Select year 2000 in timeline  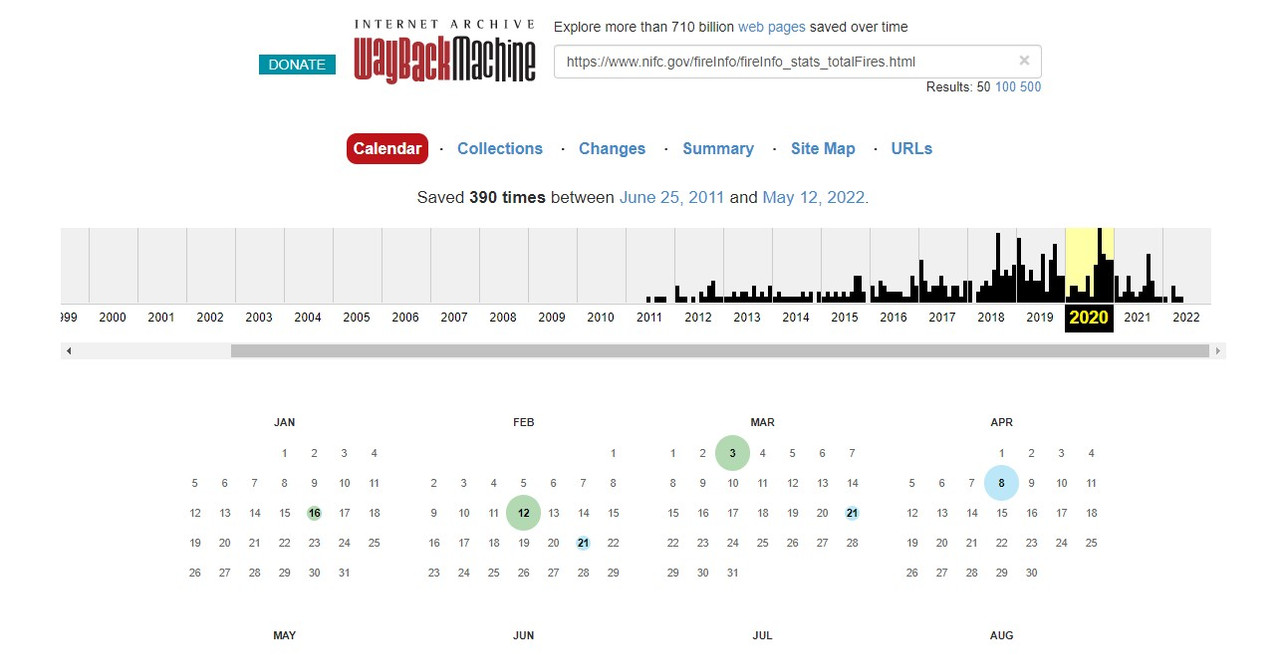pyautogui.click(x=113, y=317)
